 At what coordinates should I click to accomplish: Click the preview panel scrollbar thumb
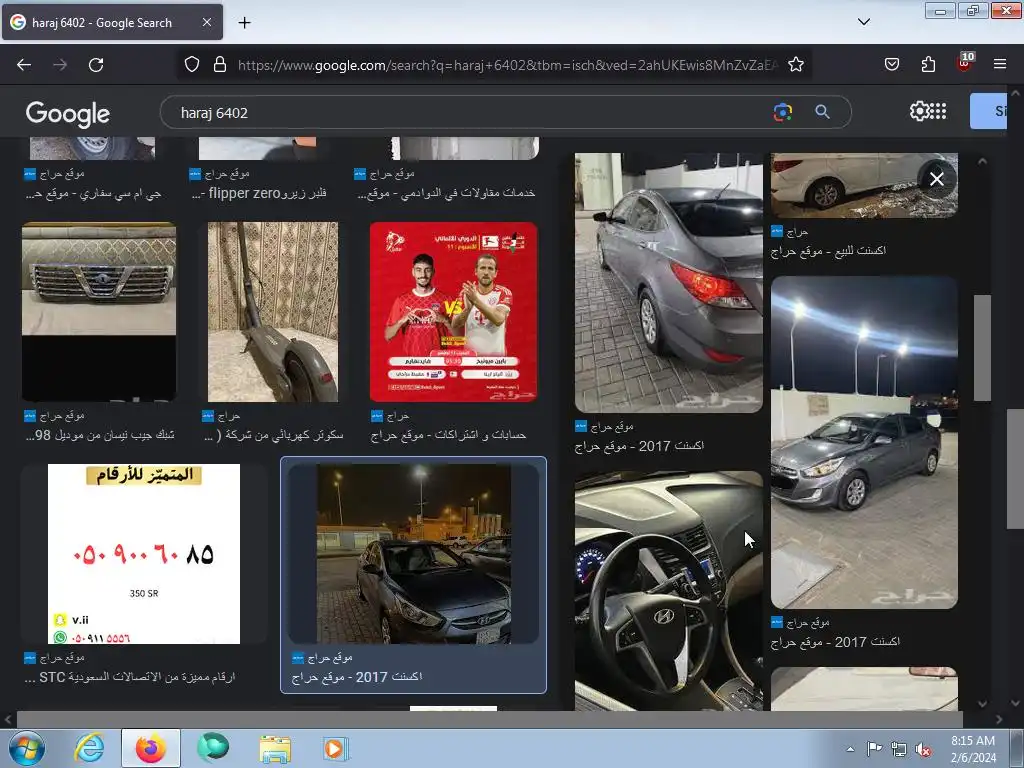[x=982, y=347]
